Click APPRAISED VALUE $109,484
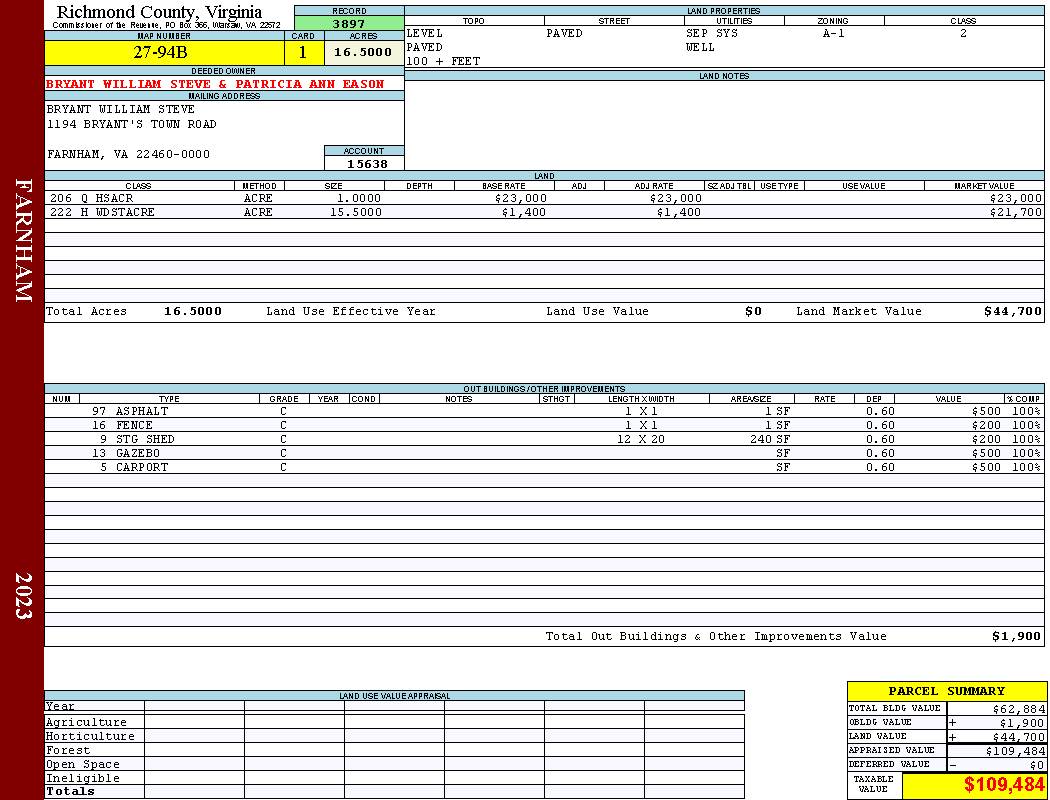This screenshot has height=800, width=1050. coord(1015,751)
